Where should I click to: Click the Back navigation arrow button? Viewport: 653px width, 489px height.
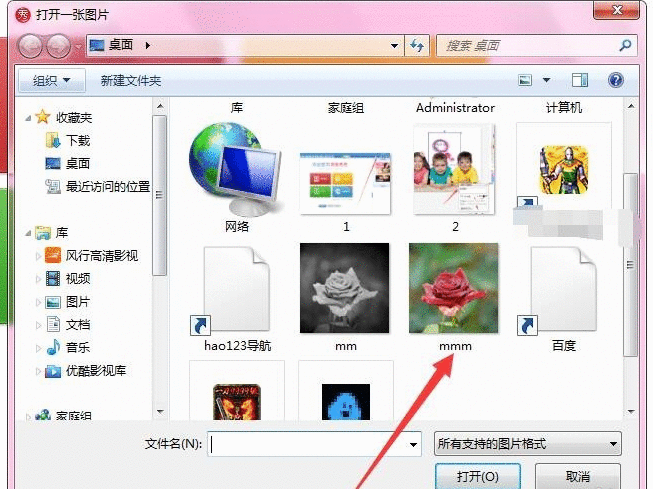(30, 46)
